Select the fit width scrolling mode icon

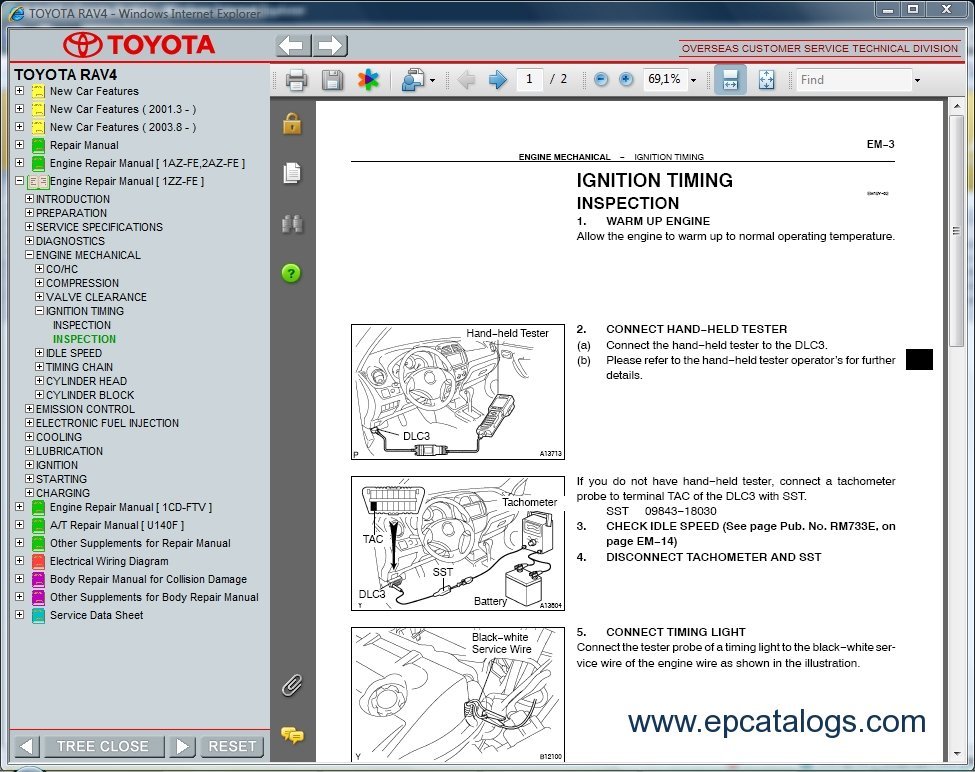pyautogui.click(x=730, y=80)
